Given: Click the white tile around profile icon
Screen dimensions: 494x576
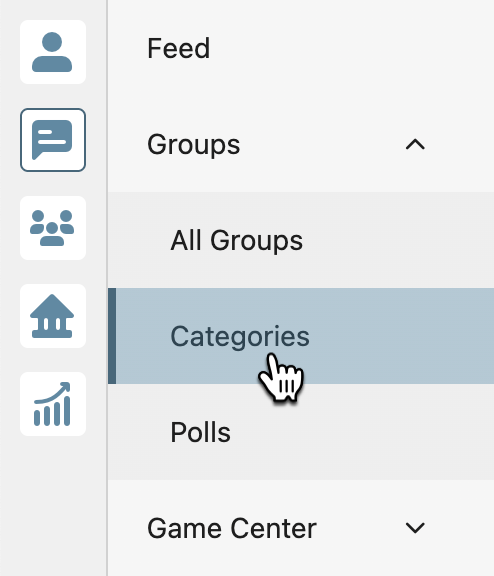Looking at the screenshot, I should pos(53,52).
